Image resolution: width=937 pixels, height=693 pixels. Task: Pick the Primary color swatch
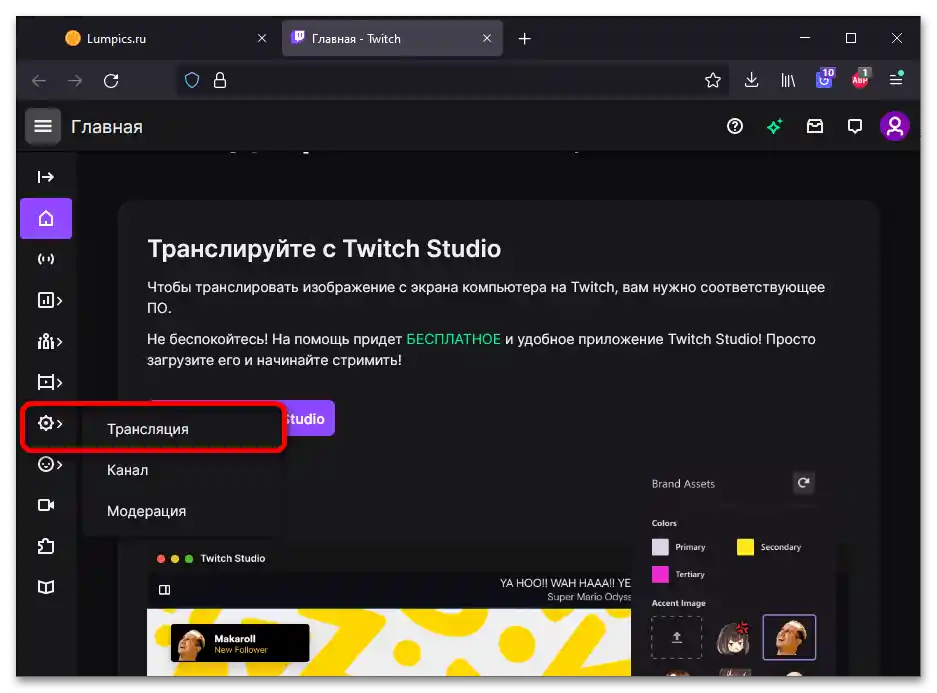pyautogui.click(x=660, y=547)
